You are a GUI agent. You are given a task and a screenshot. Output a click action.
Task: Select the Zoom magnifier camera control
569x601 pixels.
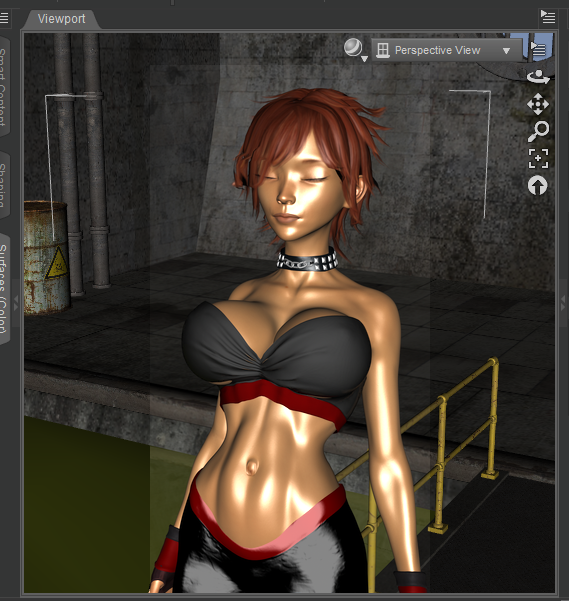coord(538,131)
